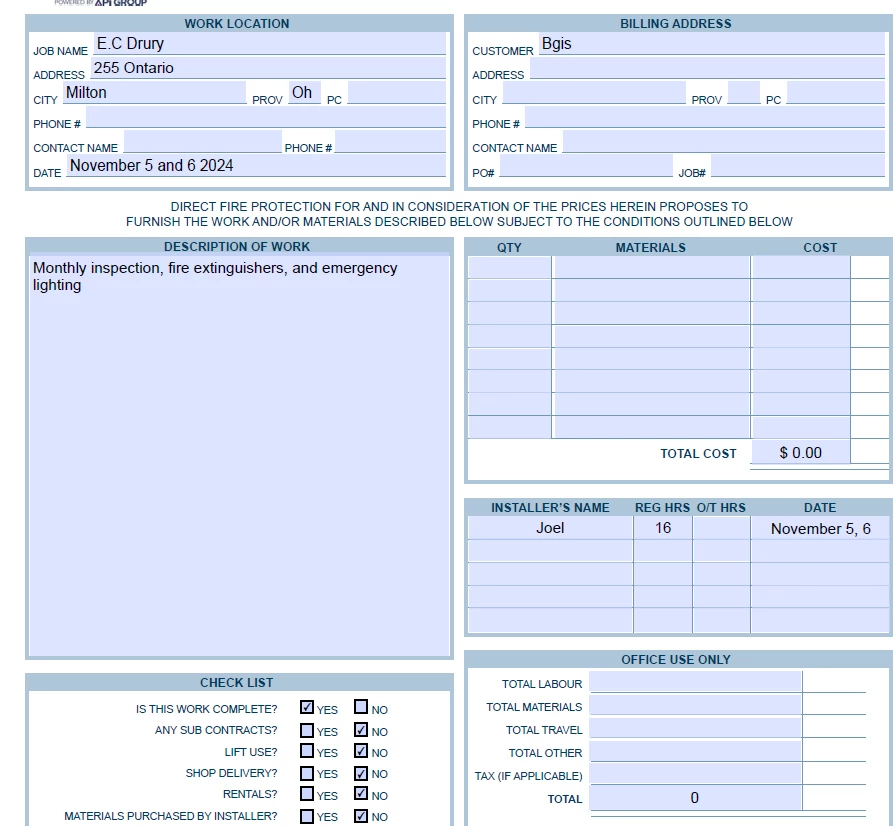Click the billing Address field
Viewport: 895px width, 826px height.
pyautogui.click(x=707, y=68)
